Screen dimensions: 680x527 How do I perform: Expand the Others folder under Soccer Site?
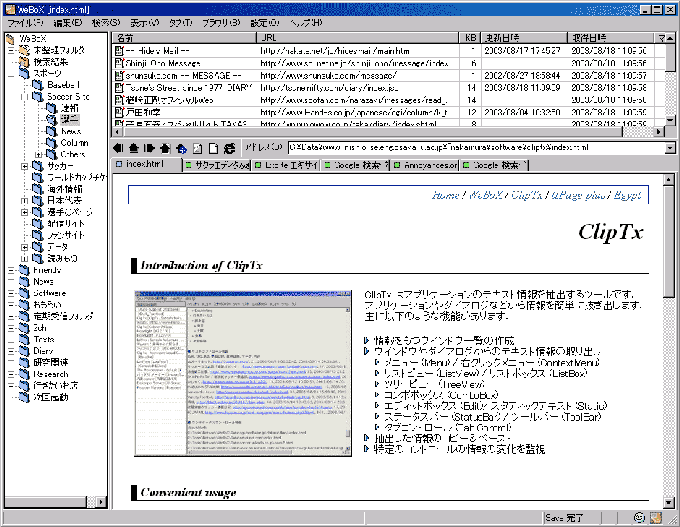(39, 154)
